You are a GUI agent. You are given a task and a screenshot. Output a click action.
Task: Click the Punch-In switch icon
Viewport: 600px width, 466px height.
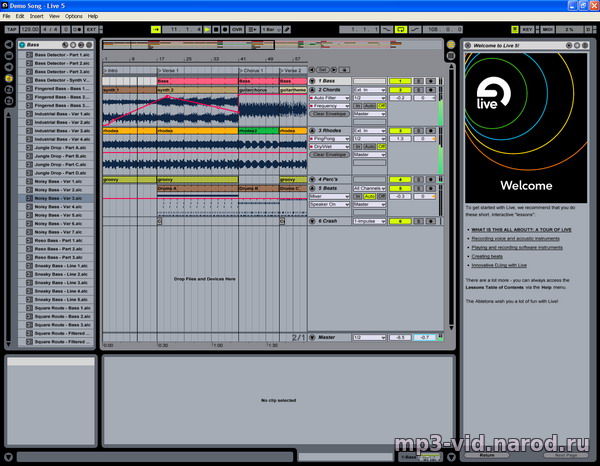pyautogui.click(x=387, y=29)
